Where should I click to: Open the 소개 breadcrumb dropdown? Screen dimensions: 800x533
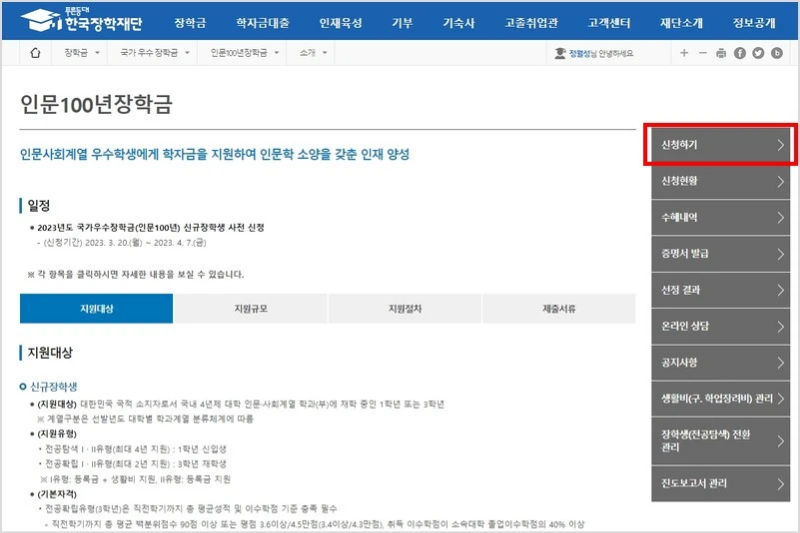click(x=313, y=53)
